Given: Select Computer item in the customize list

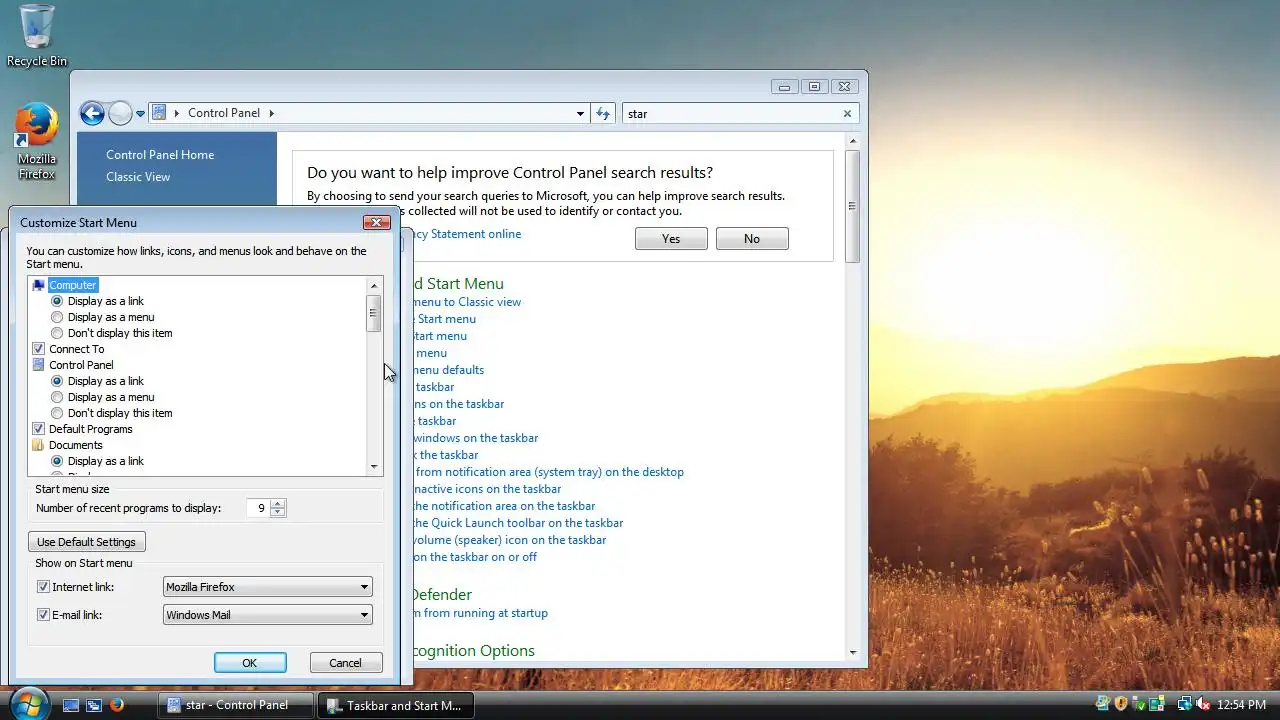Looking at the screenshot, I should (x=73, y=285).
